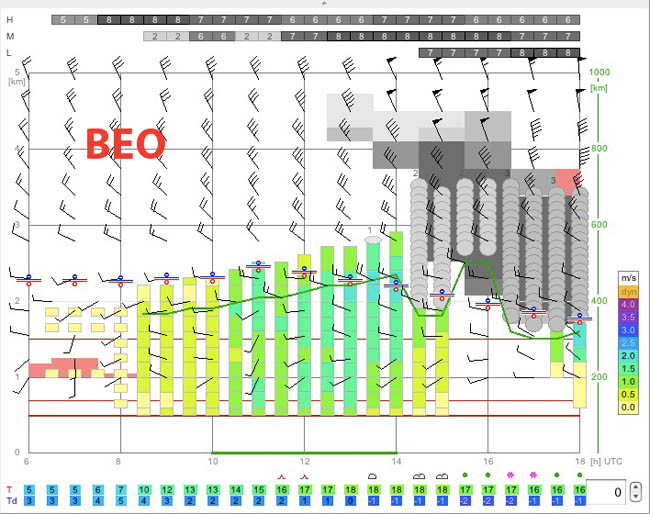Click the Td cell showing 0
This screenshot has height=514, width=650.
[x=350, y=501]
